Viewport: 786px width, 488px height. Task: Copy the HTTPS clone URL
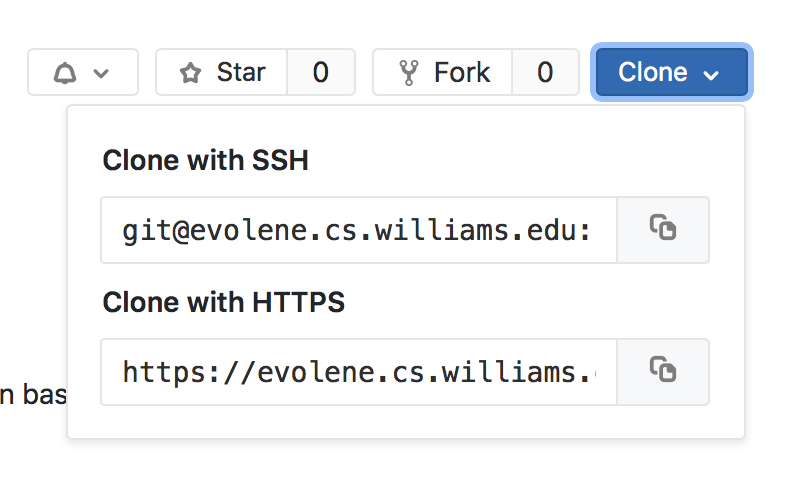663,371
